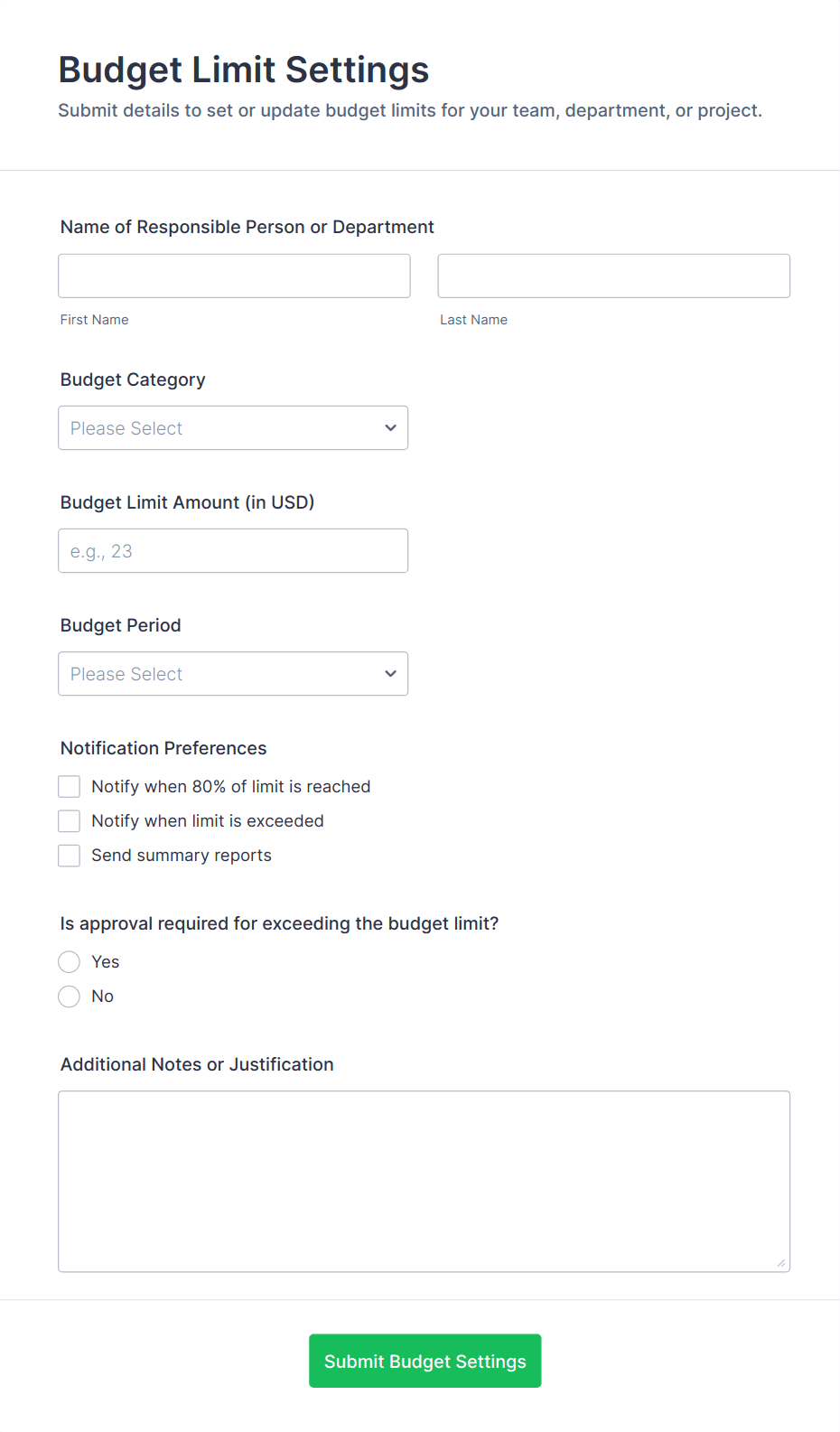Grab the notes textarea resize handle

pyautogui.click(x=780, y=1262)
